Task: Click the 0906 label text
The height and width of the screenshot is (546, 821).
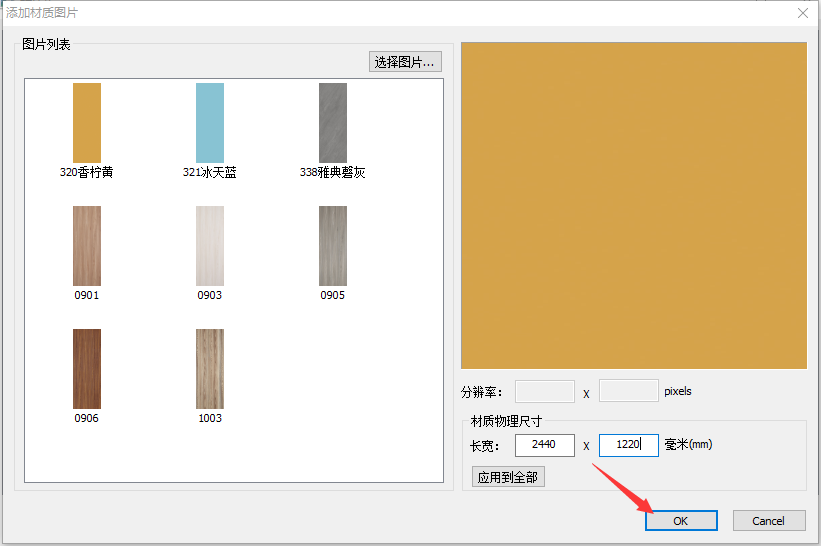Action: 86,418
